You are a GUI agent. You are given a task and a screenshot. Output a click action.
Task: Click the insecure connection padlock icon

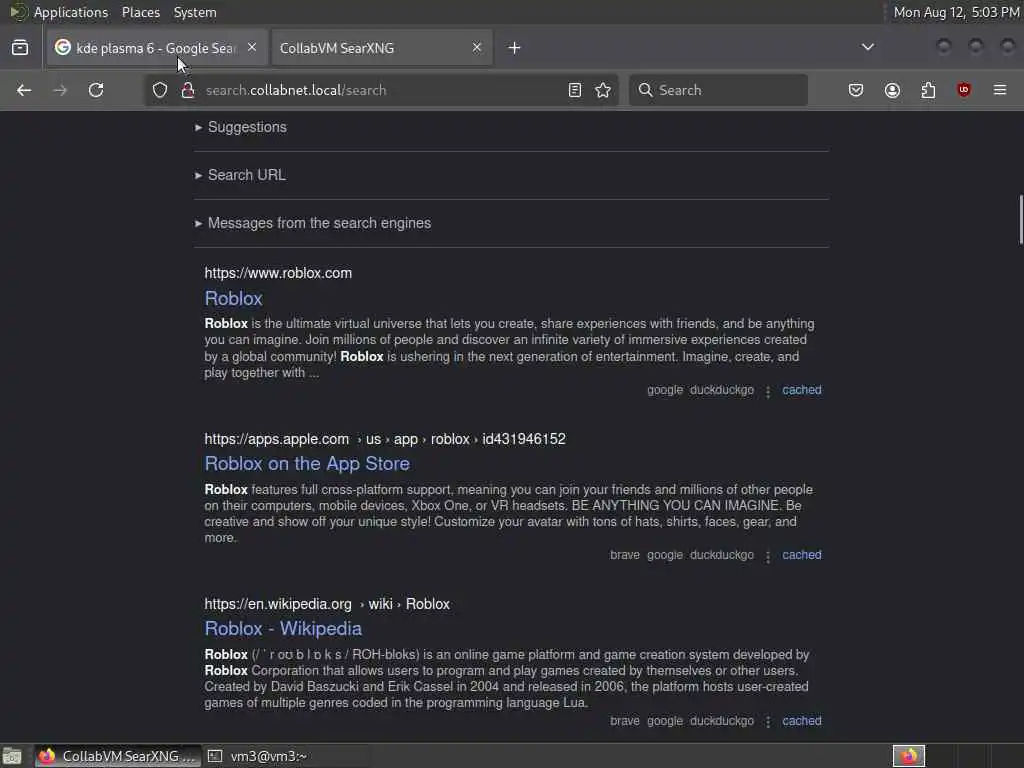coord(188,90)
